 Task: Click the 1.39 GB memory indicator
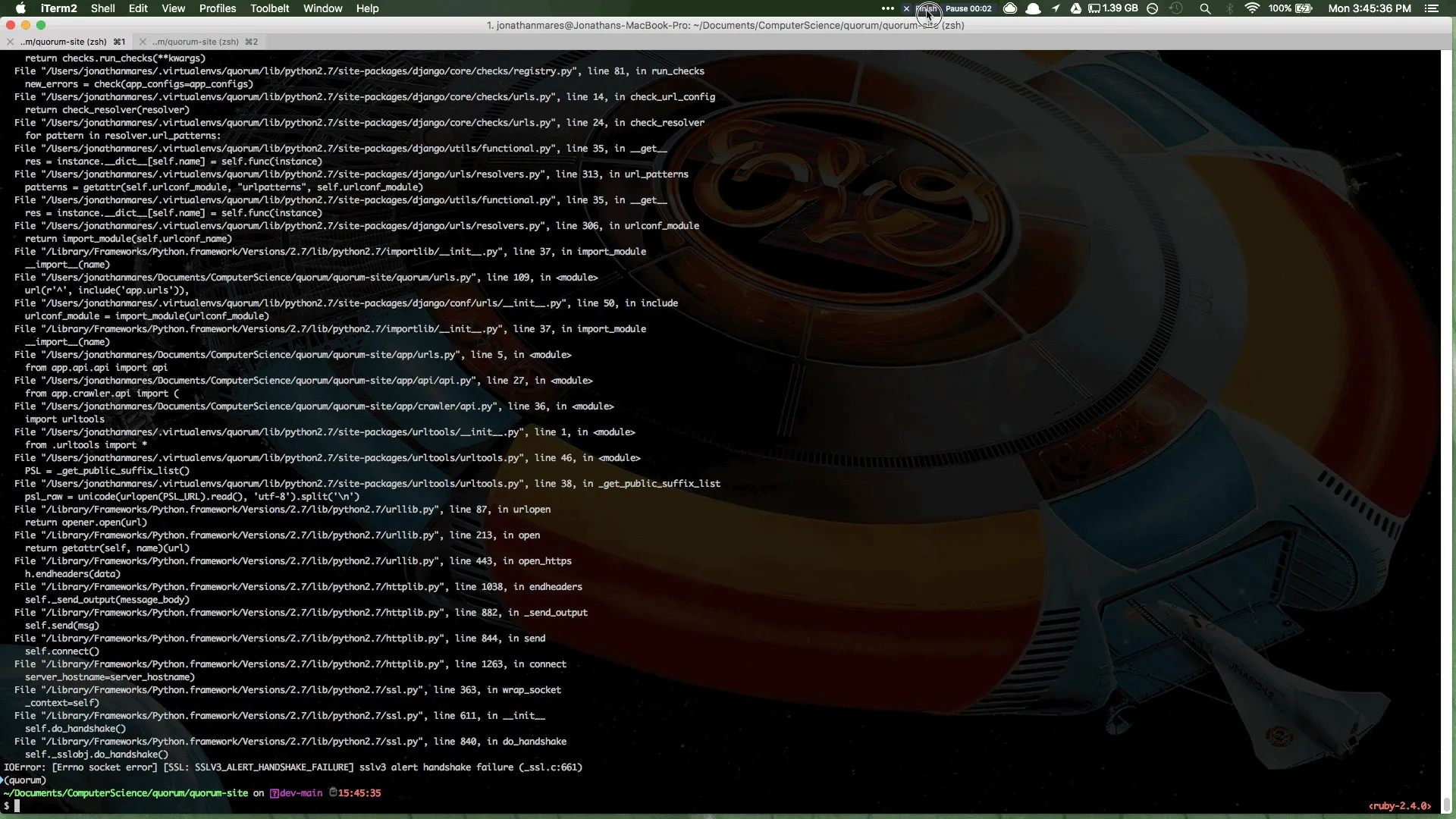1113,8
